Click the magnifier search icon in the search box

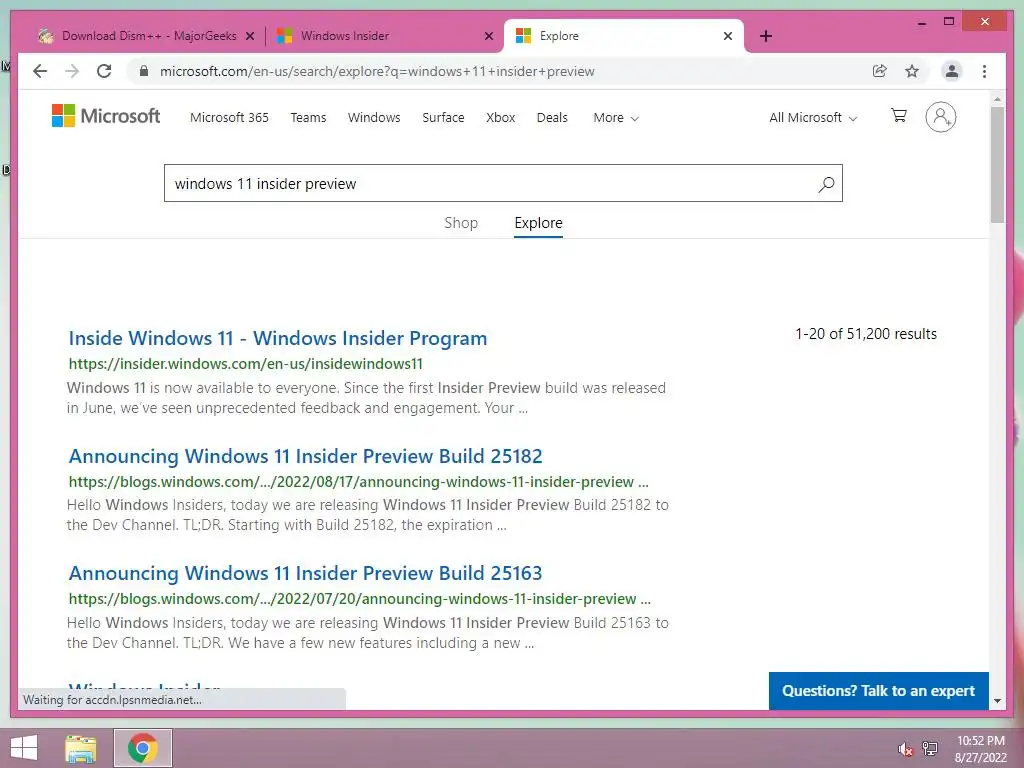click(826, 184)
